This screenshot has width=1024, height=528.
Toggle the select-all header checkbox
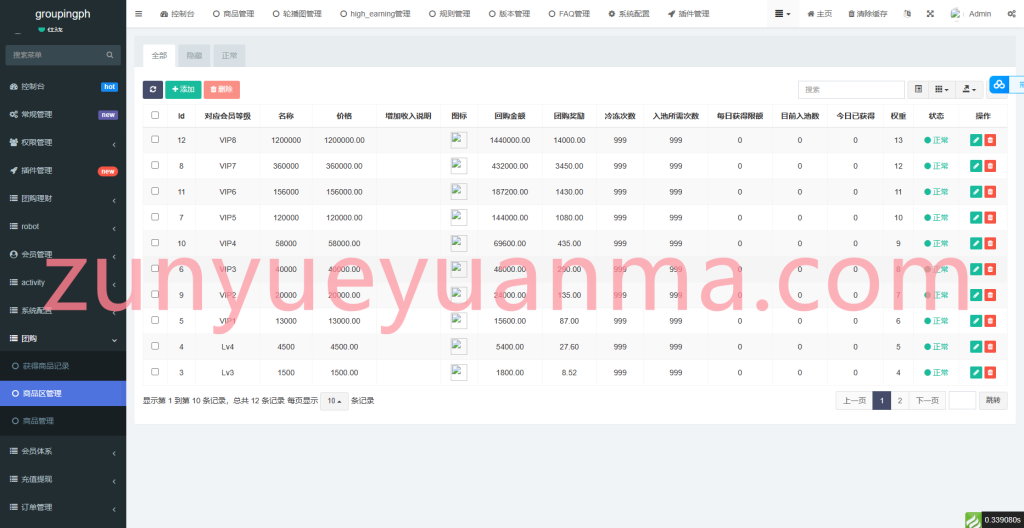coord(155,115)
